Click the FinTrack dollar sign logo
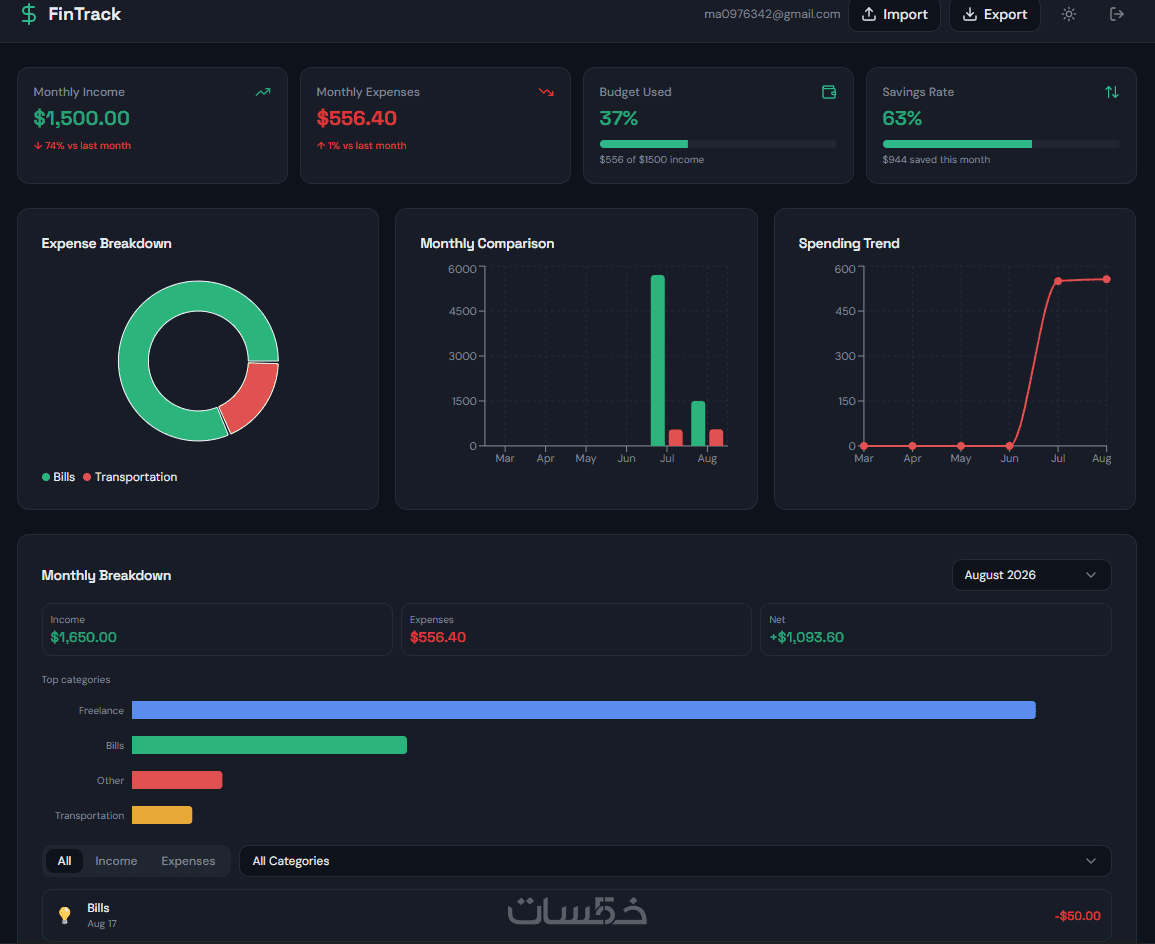This screenshot has height=944, width=1155. [29, 14]
